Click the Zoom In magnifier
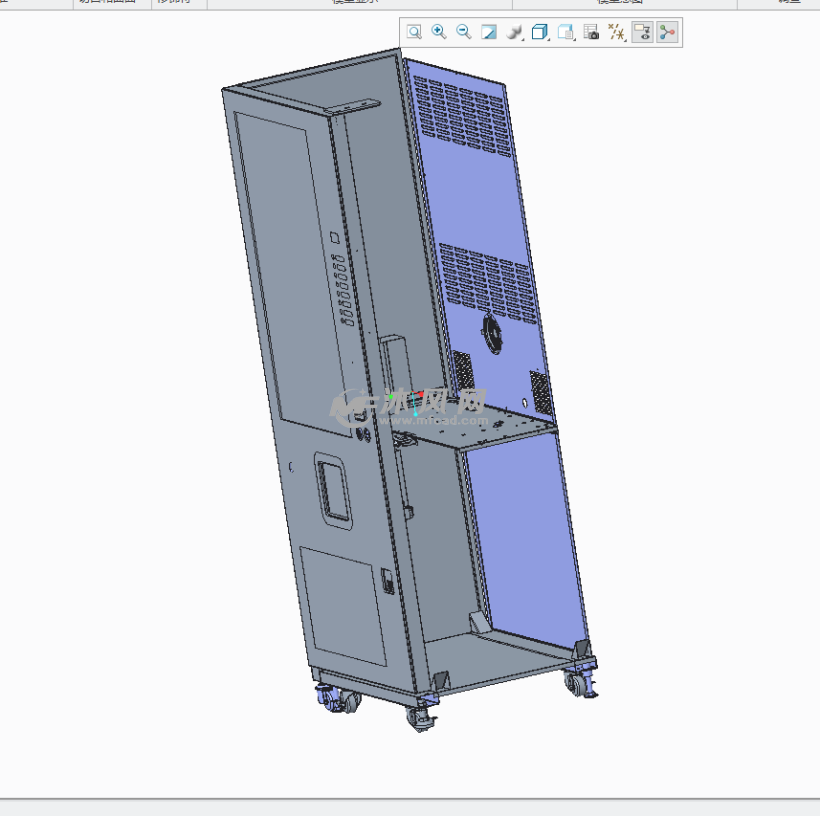 click(439, 32)
